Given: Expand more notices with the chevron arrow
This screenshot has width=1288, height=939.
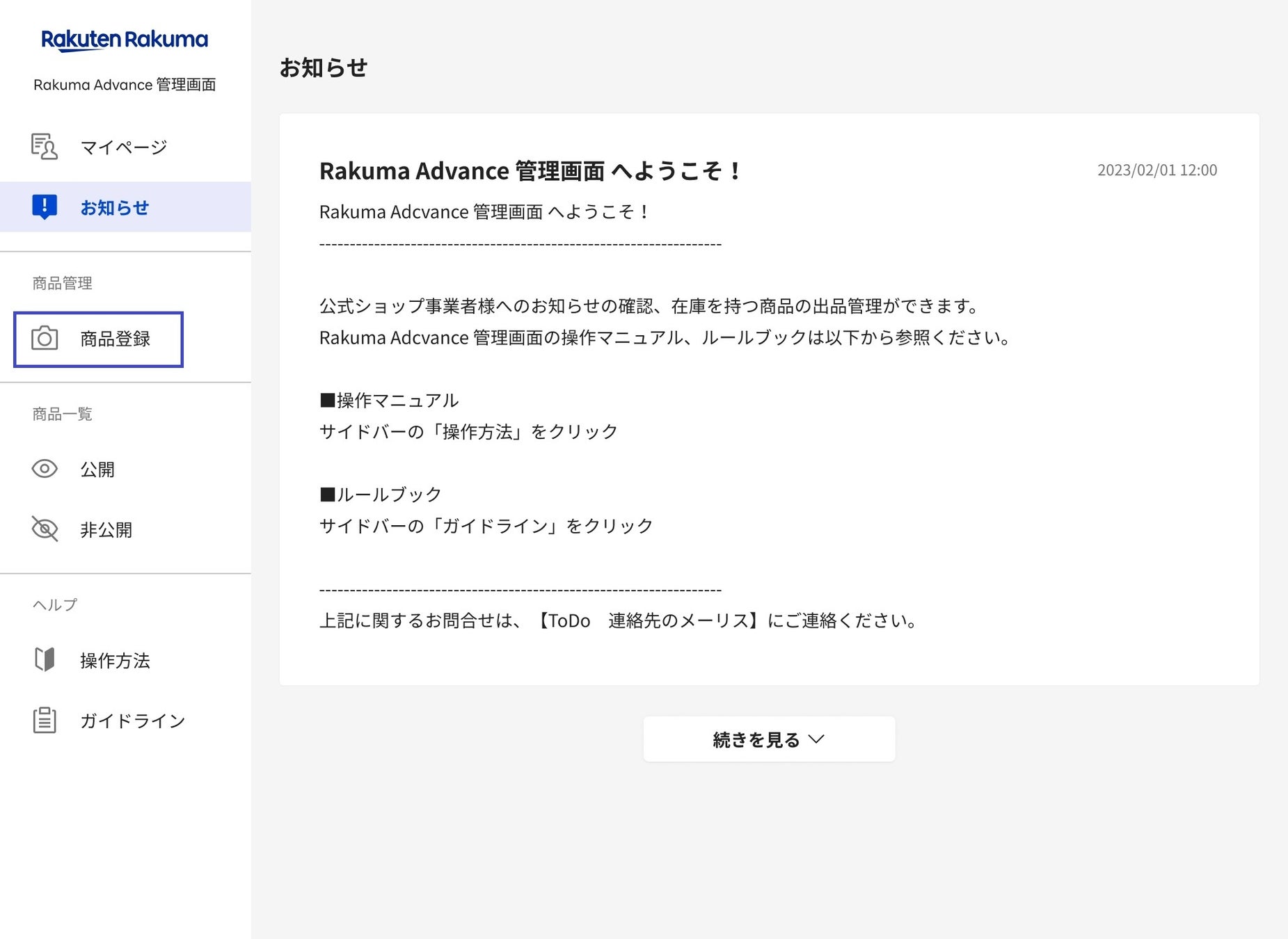Looking at the screenshot, I should click(x=817, y=739).
